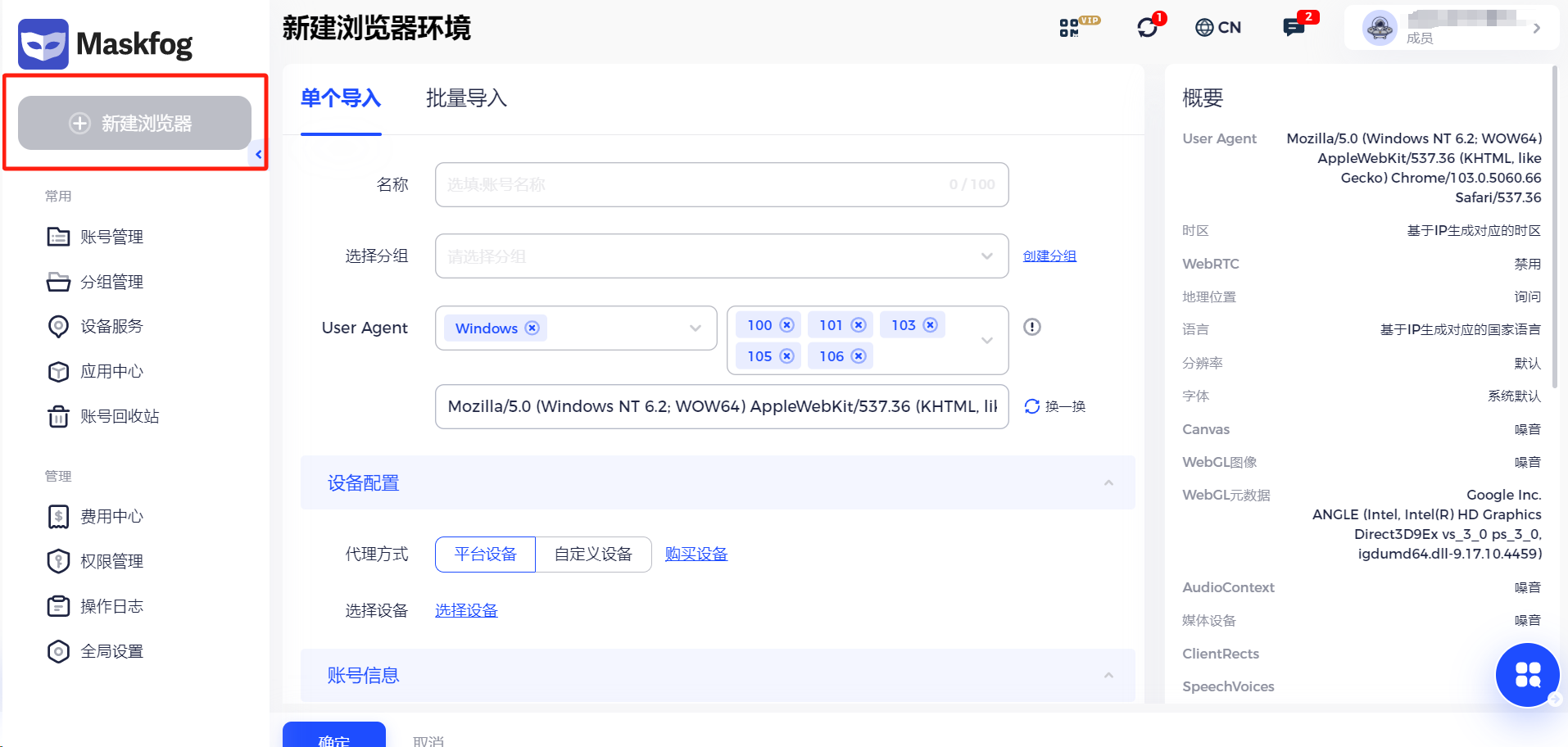Open the 选择分组 dropdown
This screenshot has height=747, width=1568.
(x=721, y=256)
